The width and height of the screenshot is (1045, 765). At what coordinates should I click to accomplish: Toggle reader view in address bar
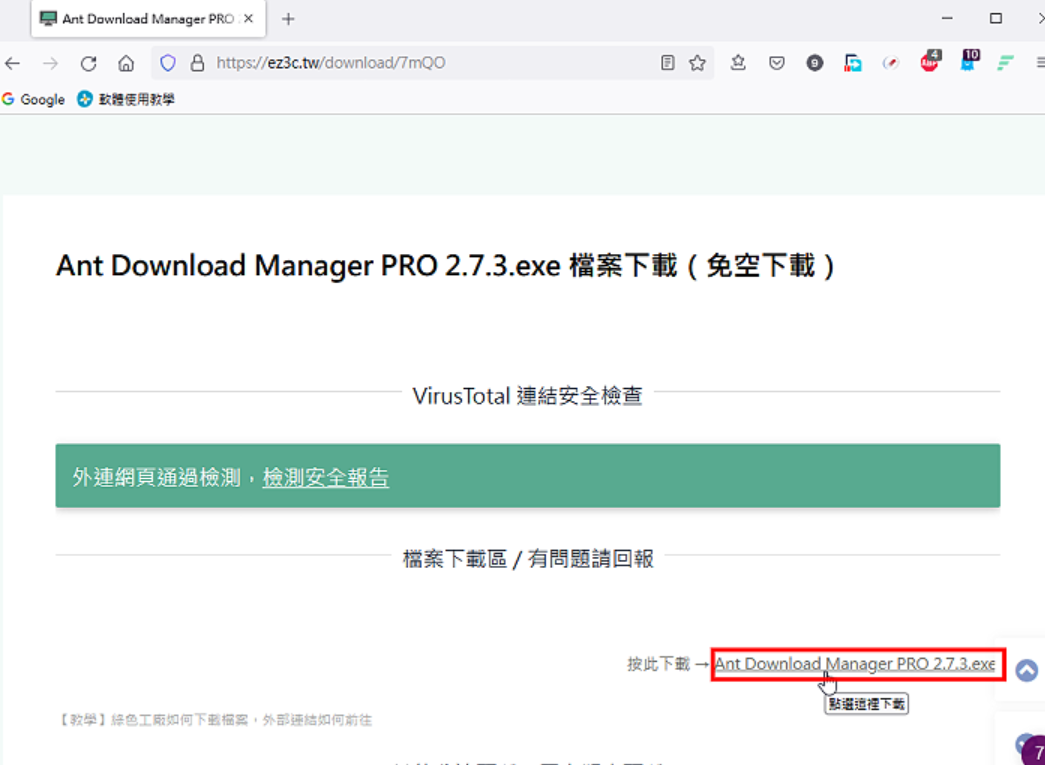click(x=667, y=63)
